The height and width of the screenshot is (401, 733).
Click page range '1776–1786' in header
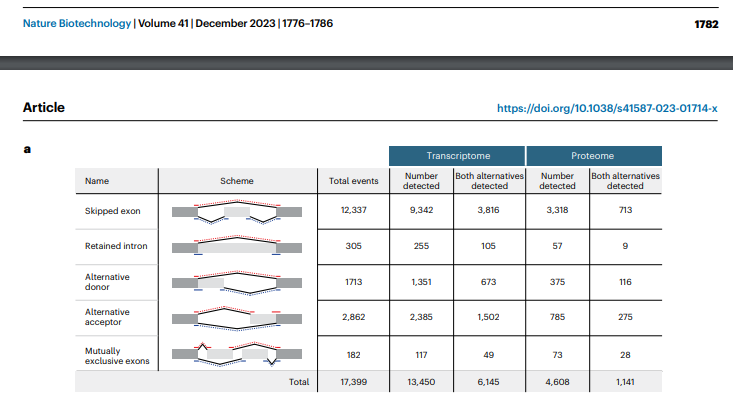[308, 23]
